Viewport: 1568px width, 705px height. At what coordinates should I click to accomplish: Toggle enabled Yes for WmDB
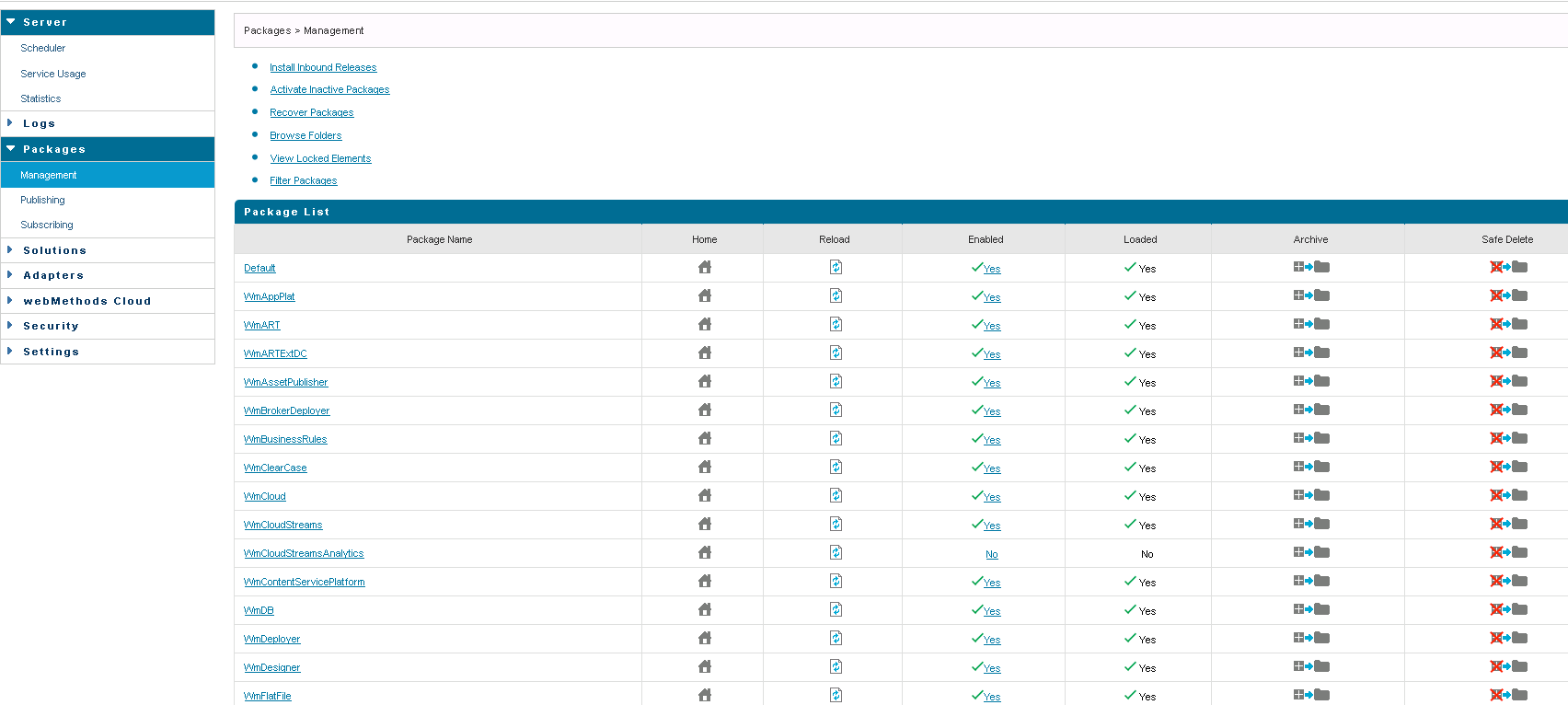click(992, 611)
